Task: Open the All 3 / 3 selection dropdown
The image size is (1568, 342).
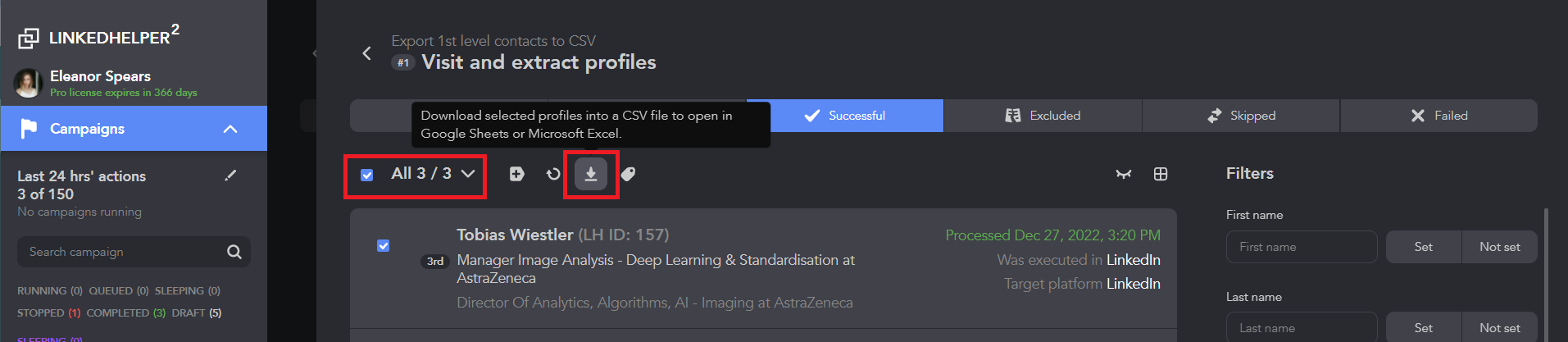Action: 468,174
